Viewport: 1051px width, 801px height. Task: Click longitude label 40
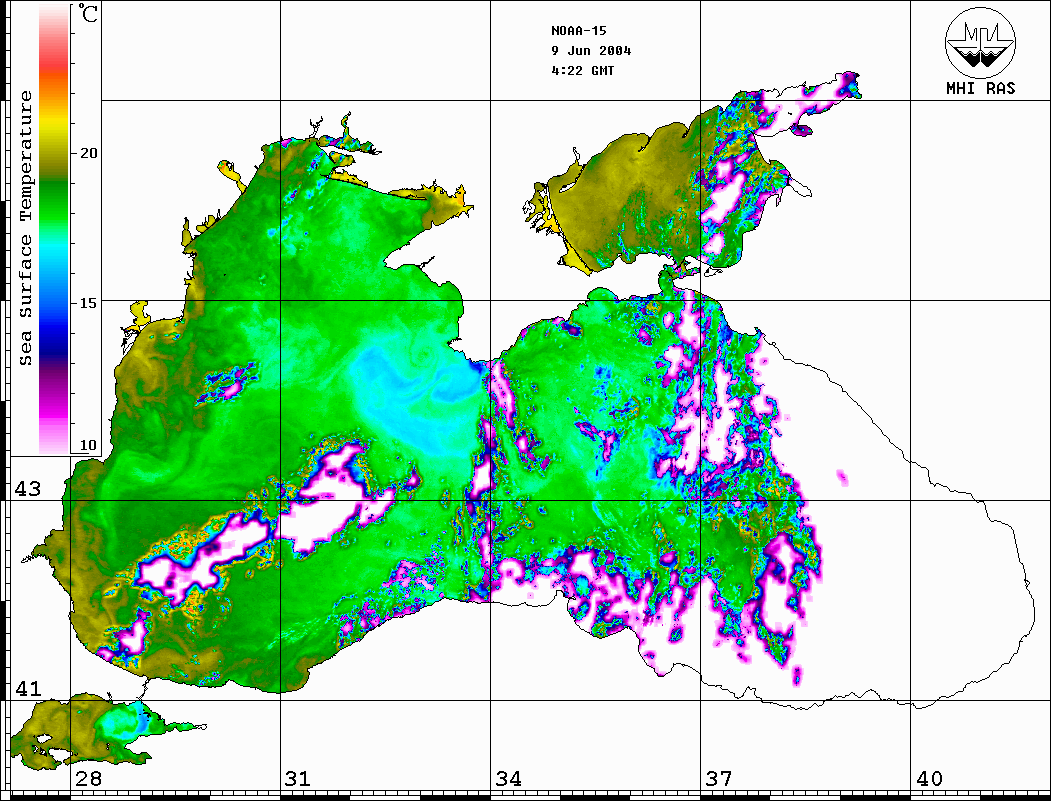(x=929, y=779)
